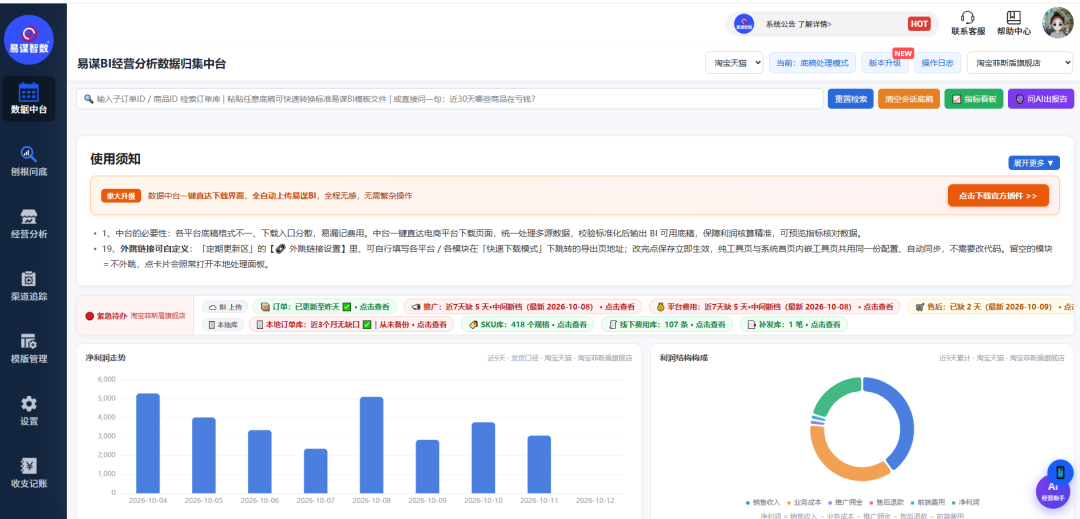Open the 淘宝菲斯盾旗舰店 store dropdown
The image size is (1080, 519).
[x=1020, y=63]
